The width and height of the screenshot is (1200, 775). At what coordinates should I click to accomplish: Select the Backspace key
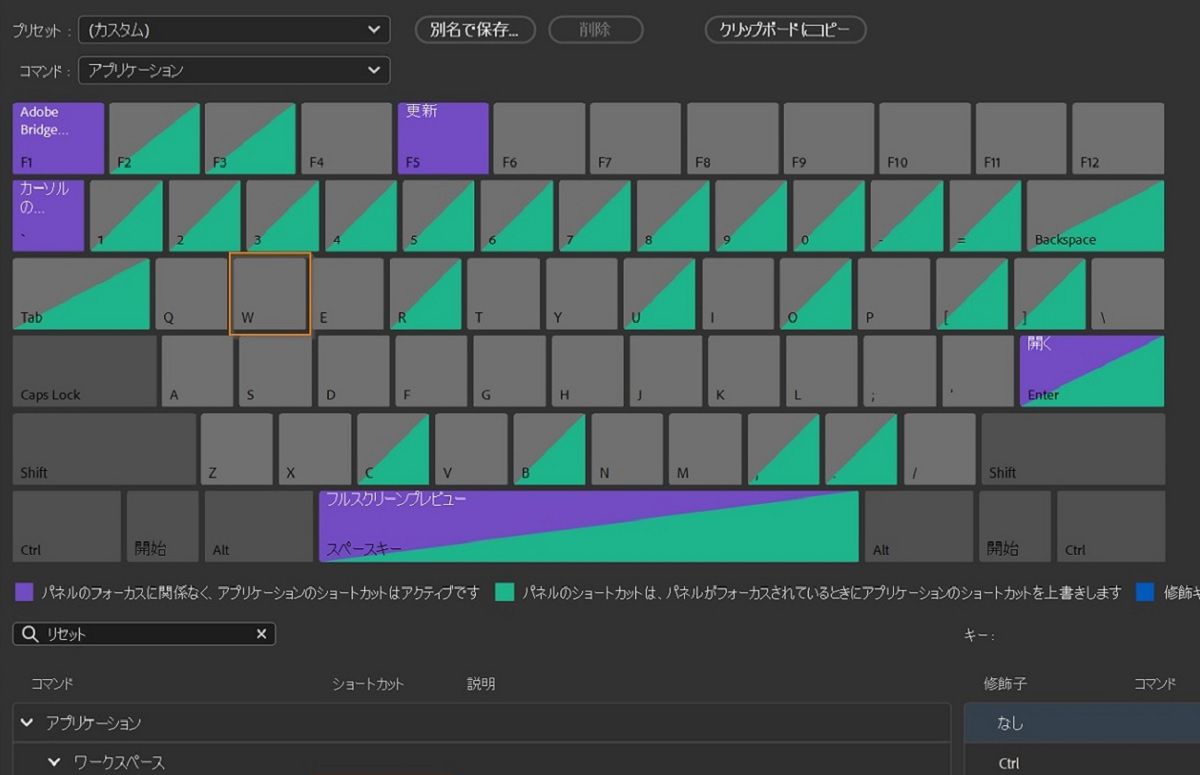[1095, 215]
